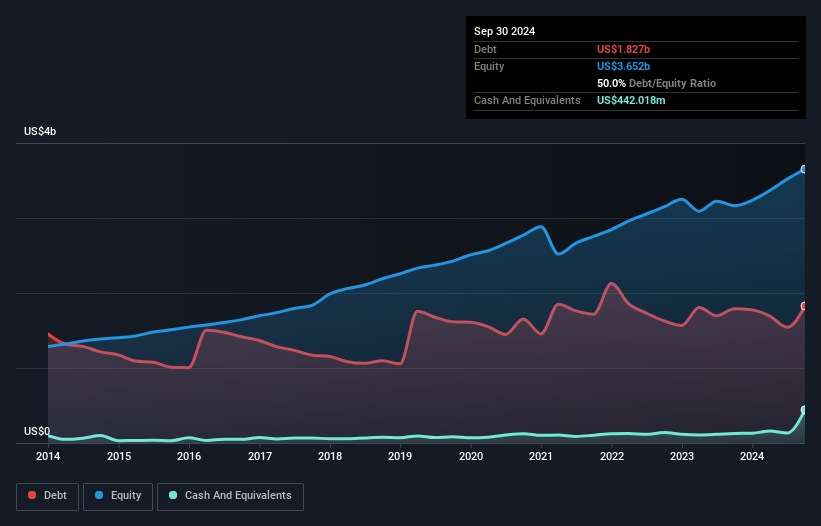Click the 2018 x-axis label
Screen dimensions: 821x526
coord(330,456)
